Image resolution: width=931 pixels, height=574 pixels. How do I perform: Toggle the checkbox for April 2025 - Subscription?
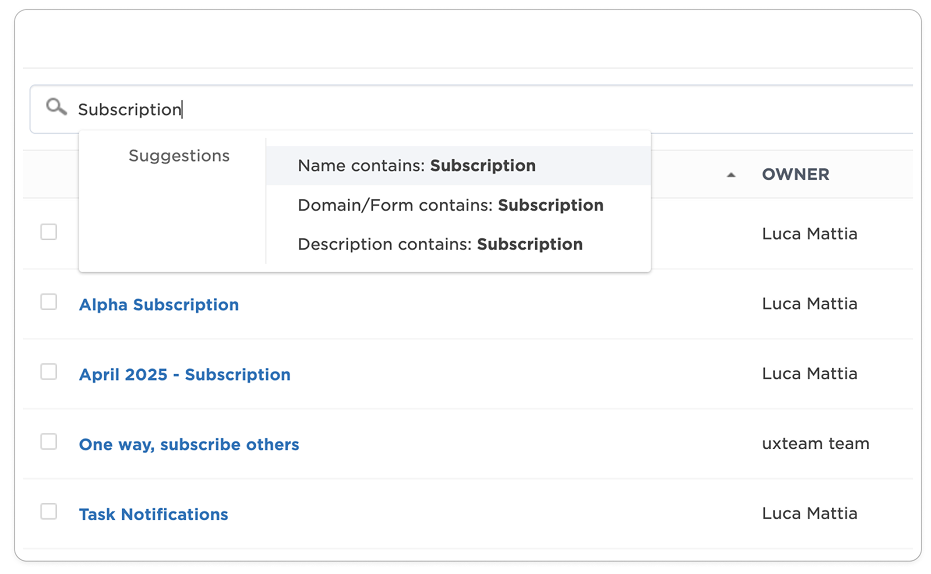tap(48, 372)
